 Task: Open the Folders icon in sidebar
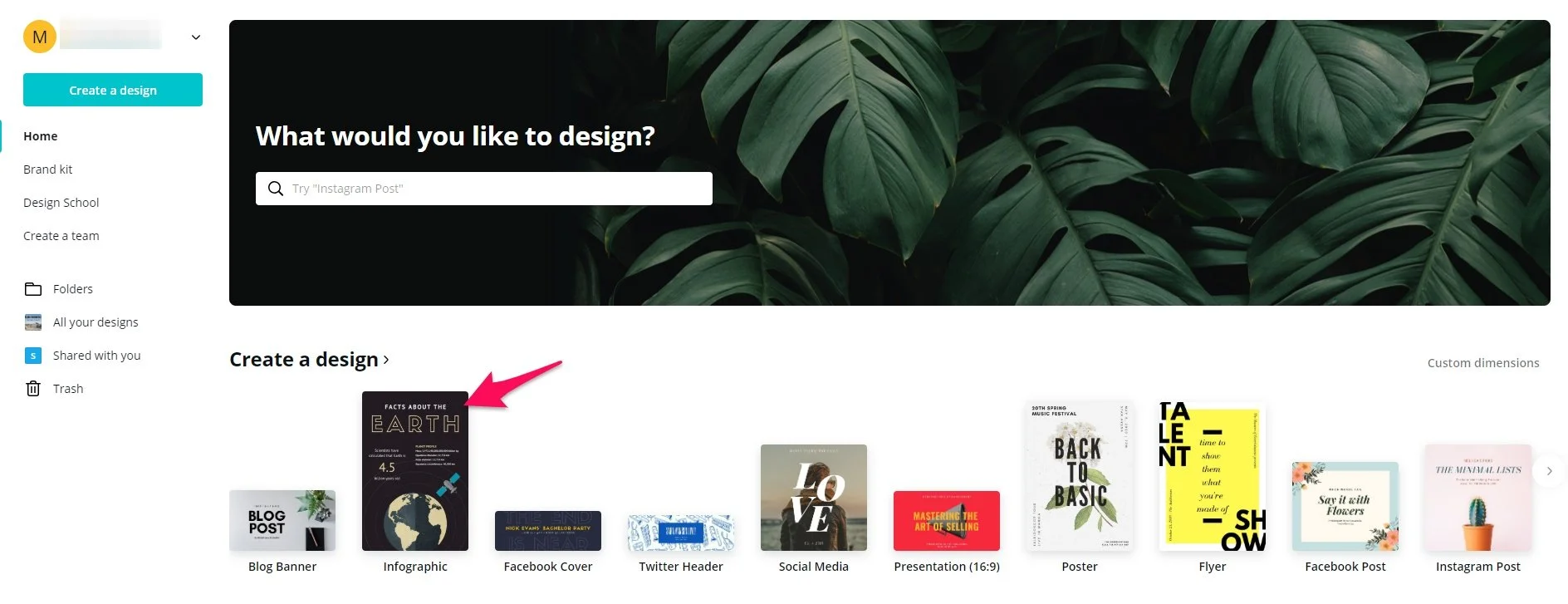point(33,289)
